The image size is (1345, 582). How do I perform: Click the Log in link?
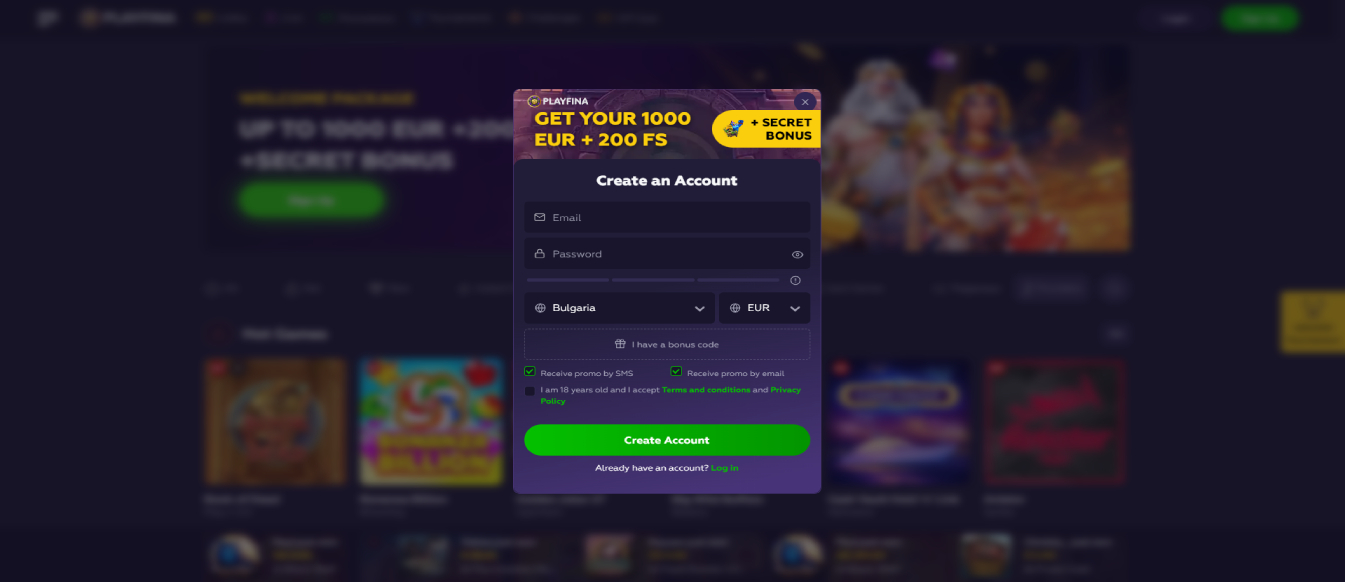(725, 468)
